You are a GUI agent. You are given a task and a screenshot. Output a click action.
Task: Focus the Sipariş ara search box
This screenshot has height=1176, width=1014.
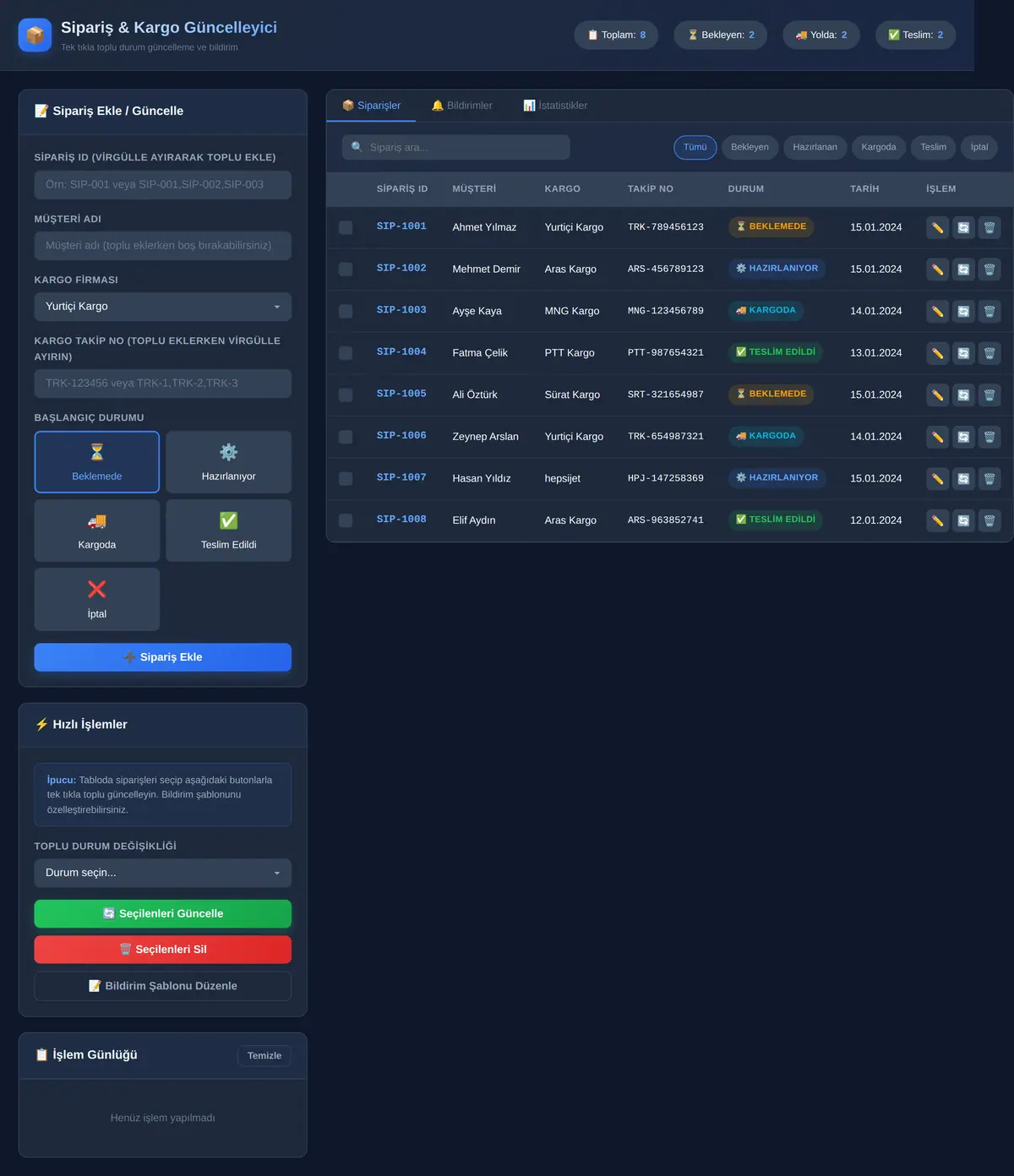[x=456, y=147]
